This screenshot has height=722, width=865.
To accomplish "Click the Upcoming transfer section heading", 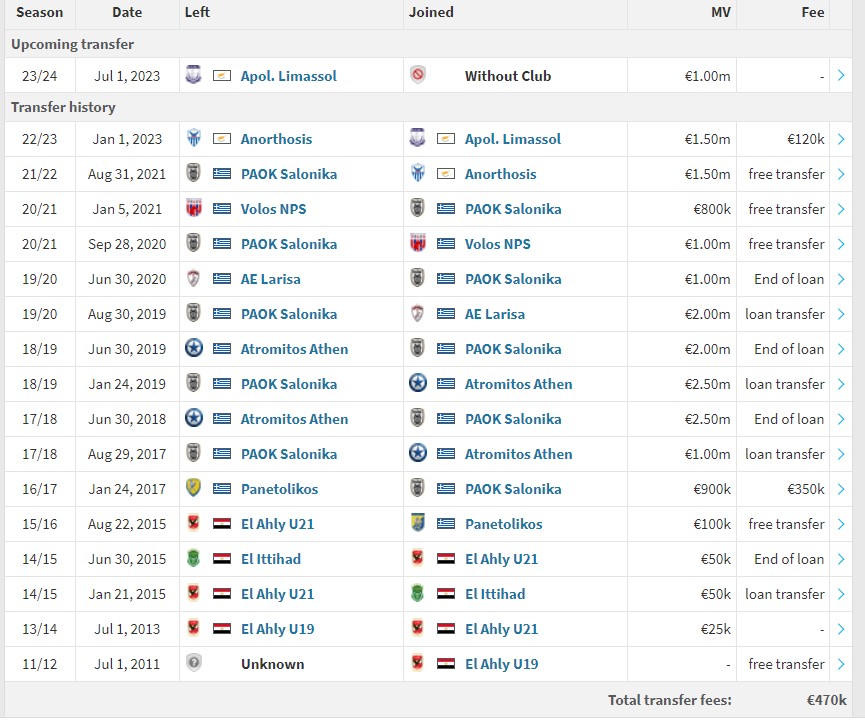I will click(72, 45).
